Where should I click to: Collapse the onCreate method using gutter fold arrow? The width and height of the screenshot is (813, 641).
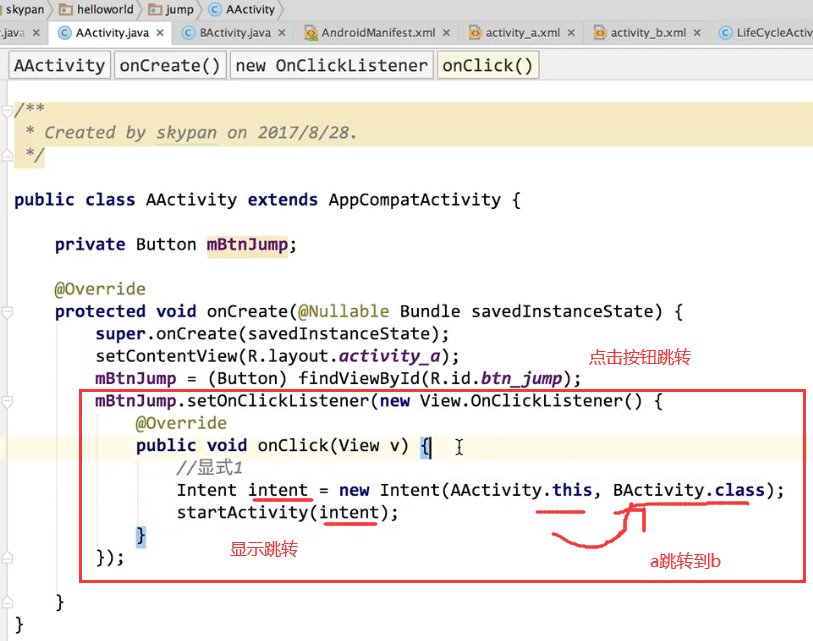[7, 311]
